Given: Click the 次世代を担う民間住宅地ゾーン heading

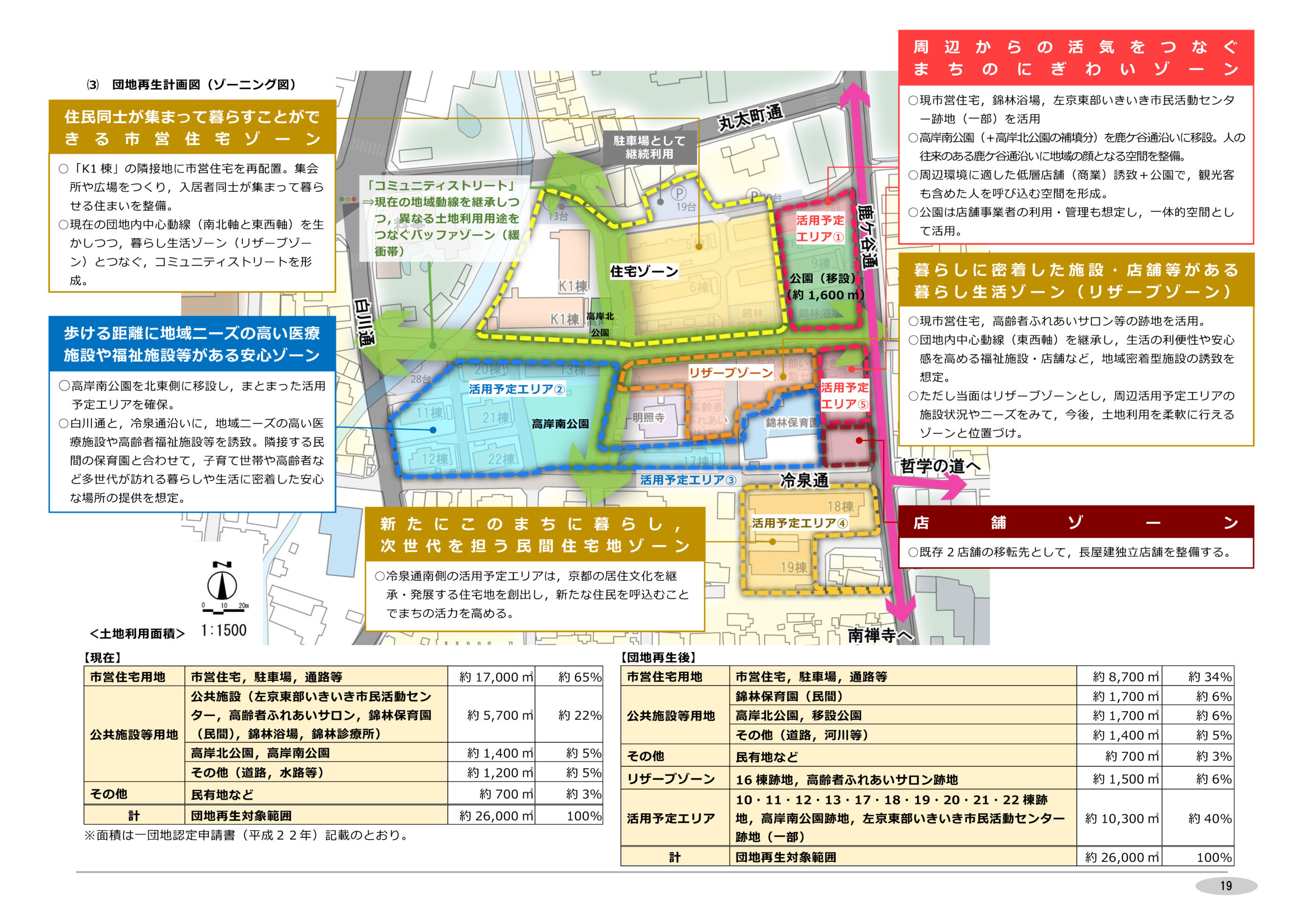Looking at the screenshot, I should pos(535,534).
